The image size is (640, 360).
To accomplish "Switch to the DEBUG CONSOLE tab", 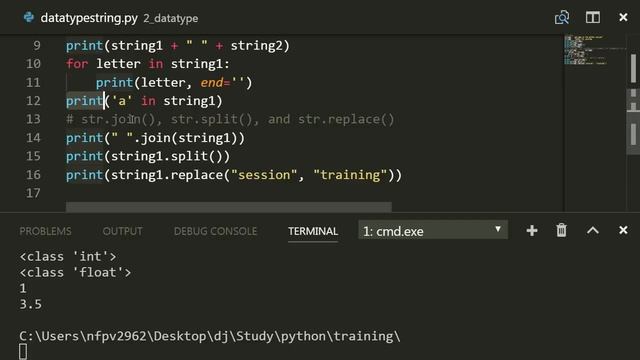I will pos(216,231).
